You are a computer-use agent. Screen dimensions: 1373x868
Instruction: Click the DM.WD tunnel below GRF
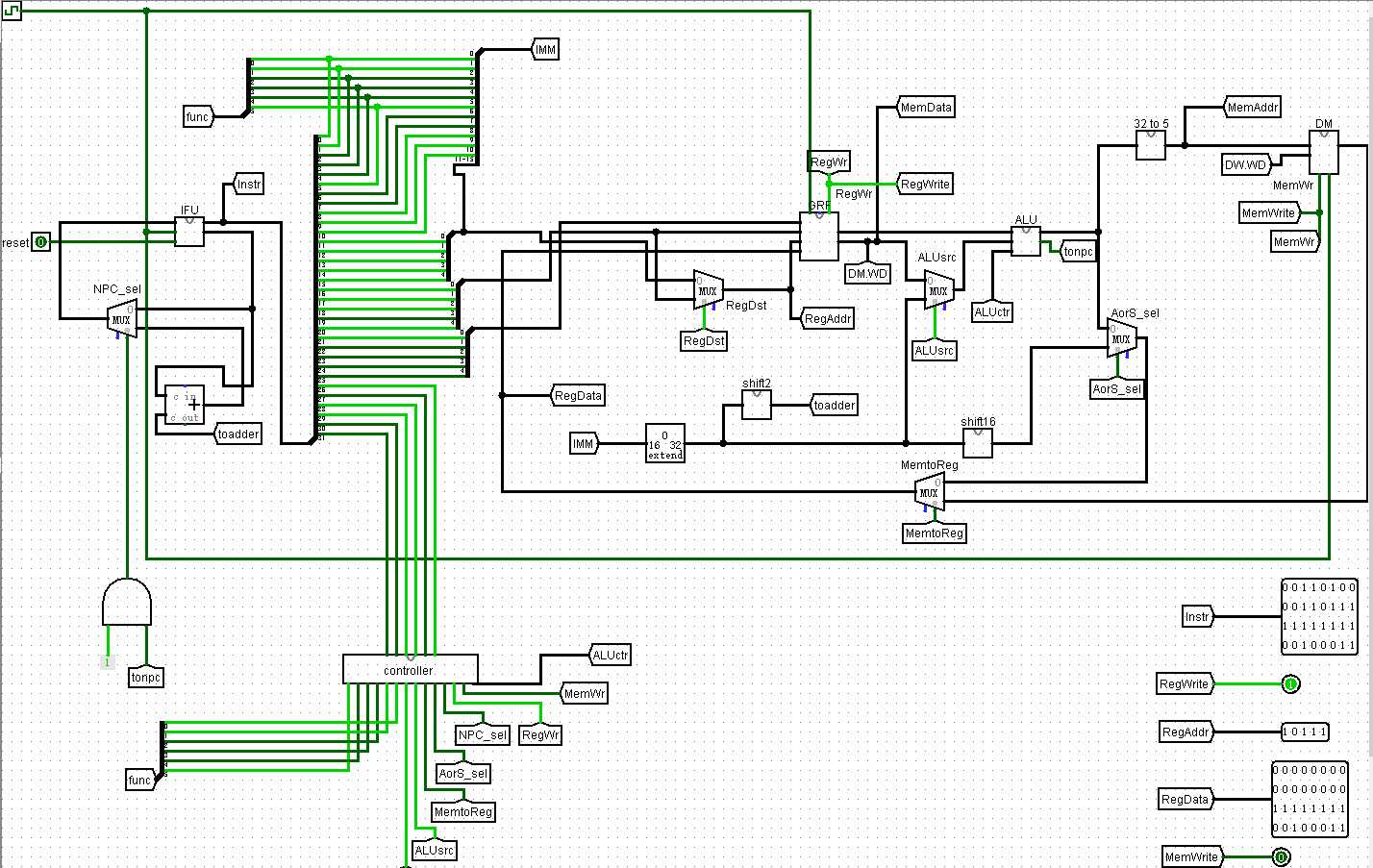coord(867,274)
